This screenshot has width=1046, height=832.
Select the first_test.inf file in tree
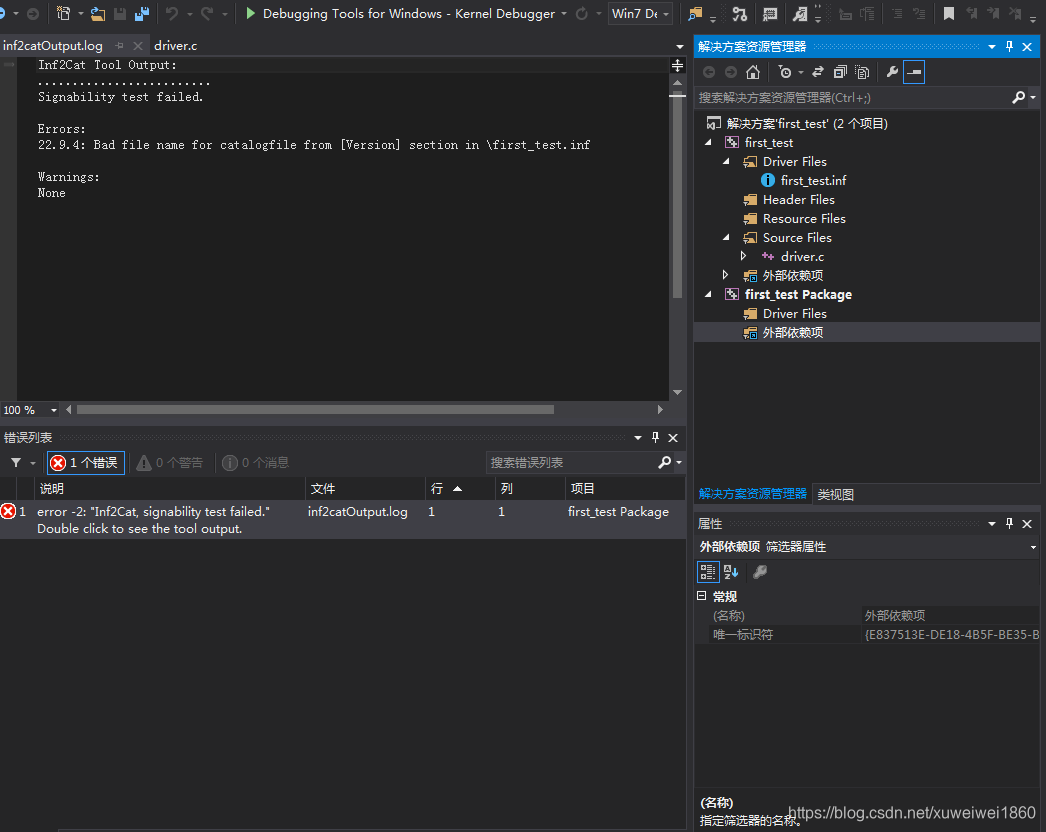(813, 180)
